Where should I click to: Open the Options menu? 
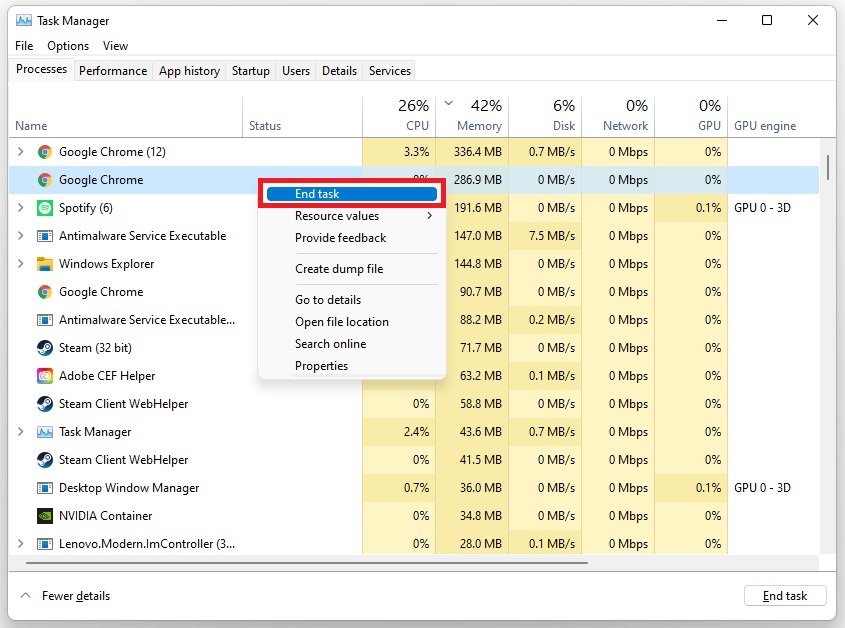pos(68,46)
